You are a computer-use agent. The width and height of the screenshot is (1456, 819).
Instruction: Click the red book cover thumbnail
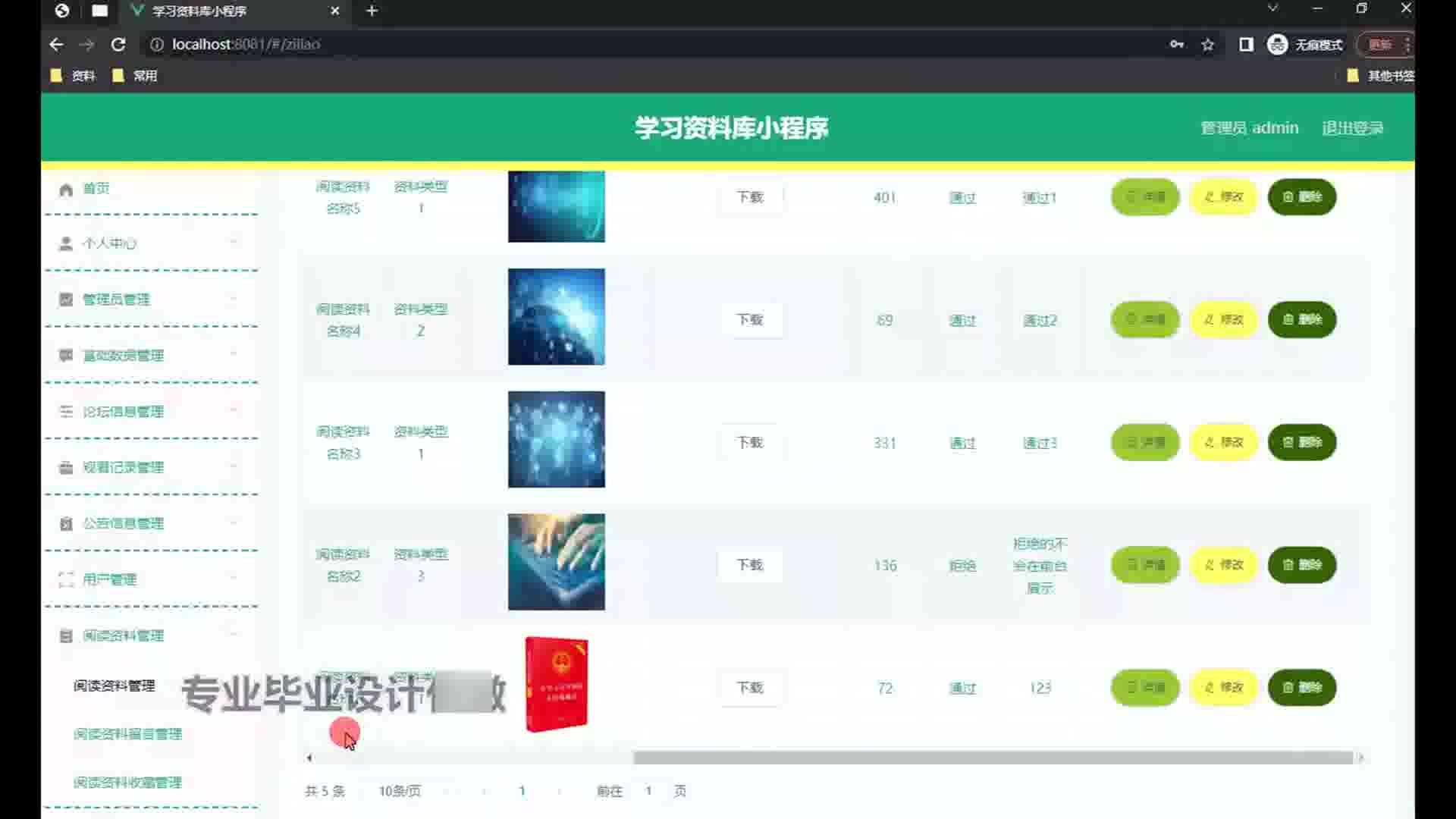[x=556, y=684]
